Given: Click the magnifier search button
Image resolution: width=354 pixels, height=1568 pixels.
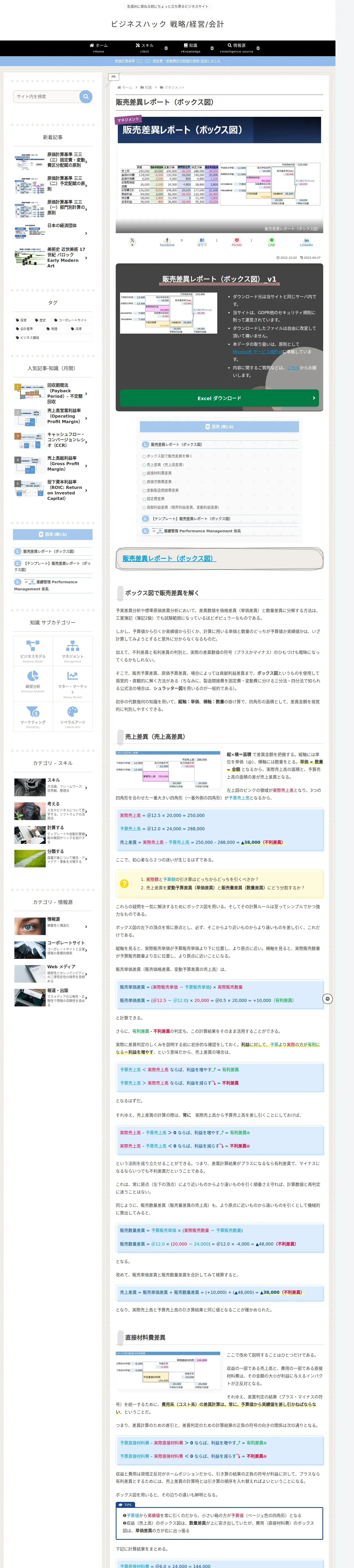Looking at the screenshot, I should coord(86,96).
